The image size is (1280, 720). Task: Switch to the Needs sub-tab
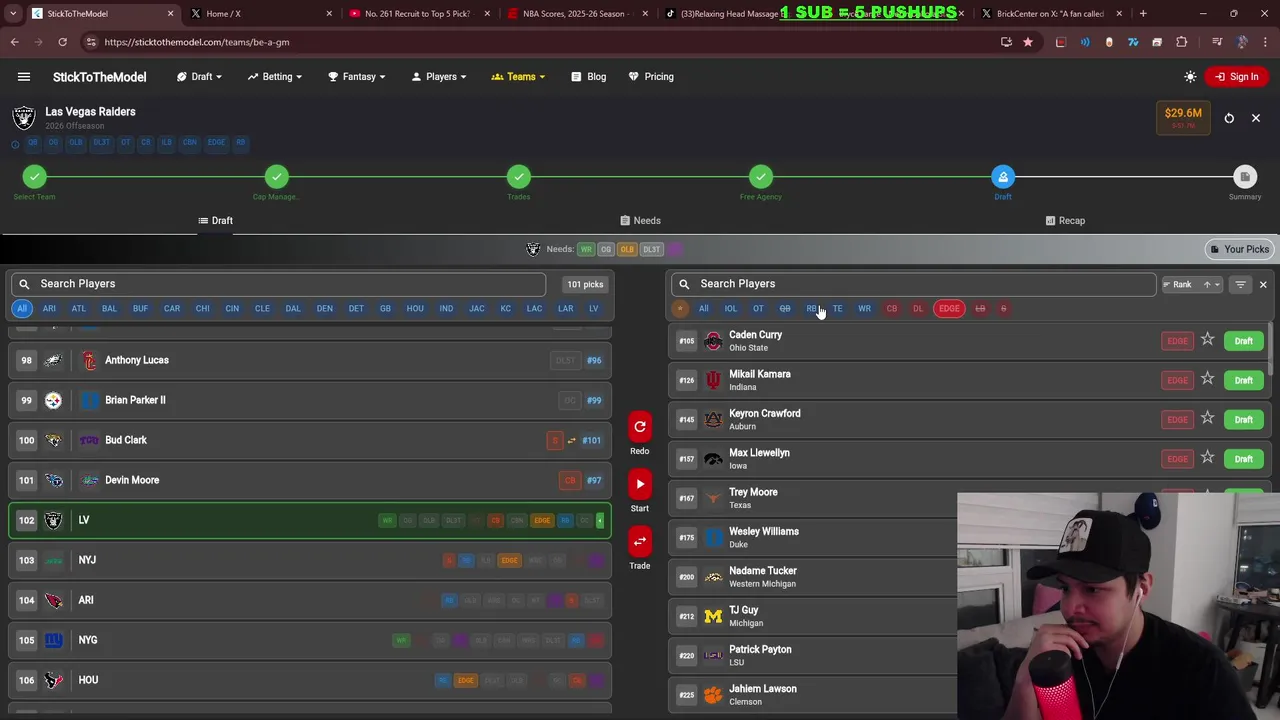click(640, 221)
